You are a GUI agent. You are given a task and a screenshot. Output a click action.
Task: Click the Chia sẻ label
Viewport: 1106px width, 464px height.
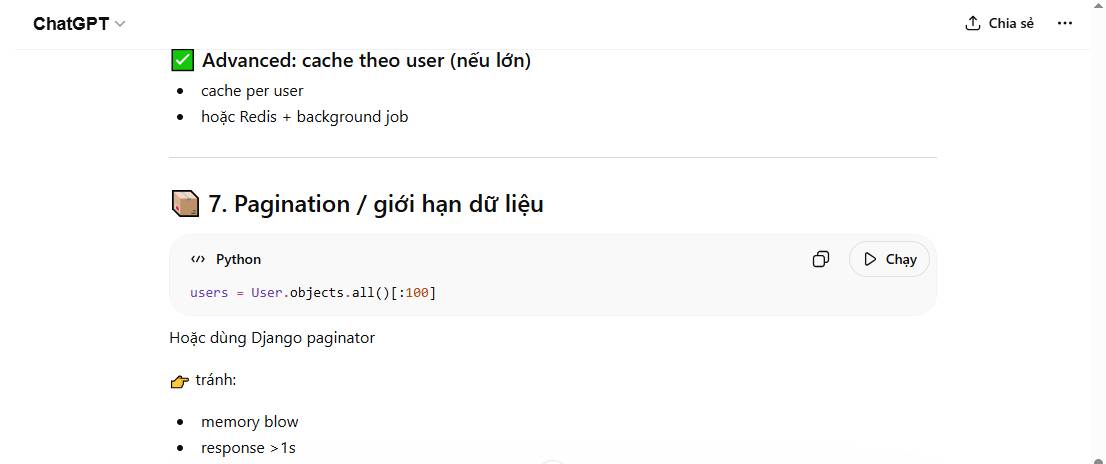coord(1011,23)
